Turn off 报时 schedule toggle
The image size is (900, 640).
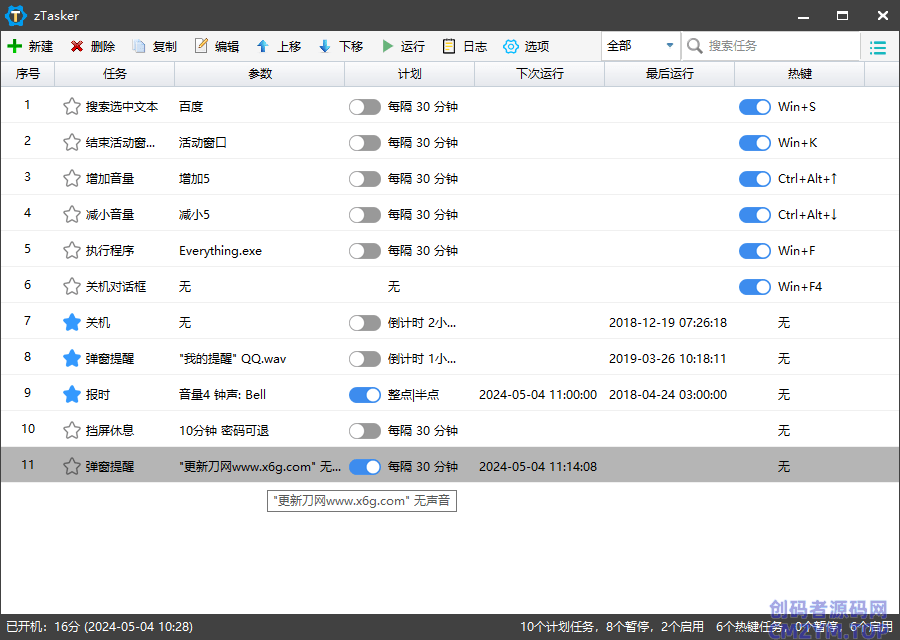coord(365,395)
